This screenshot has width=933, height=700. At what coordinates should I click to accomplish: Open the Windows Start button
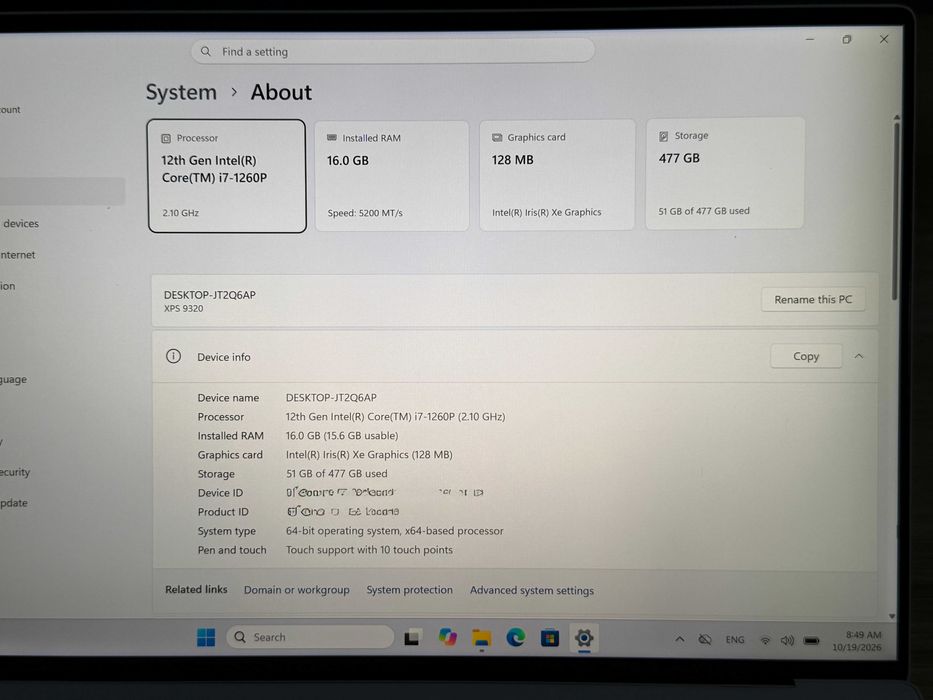tap(206, 637)
